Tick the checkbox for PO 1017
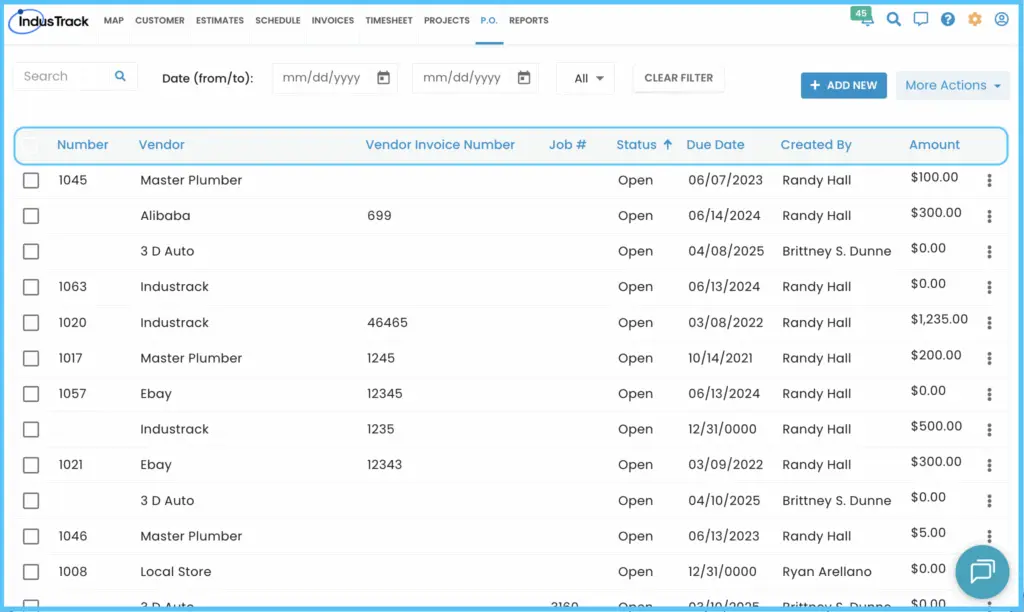1024x612 pixels. pyautogui.click(x=31, y=358)
